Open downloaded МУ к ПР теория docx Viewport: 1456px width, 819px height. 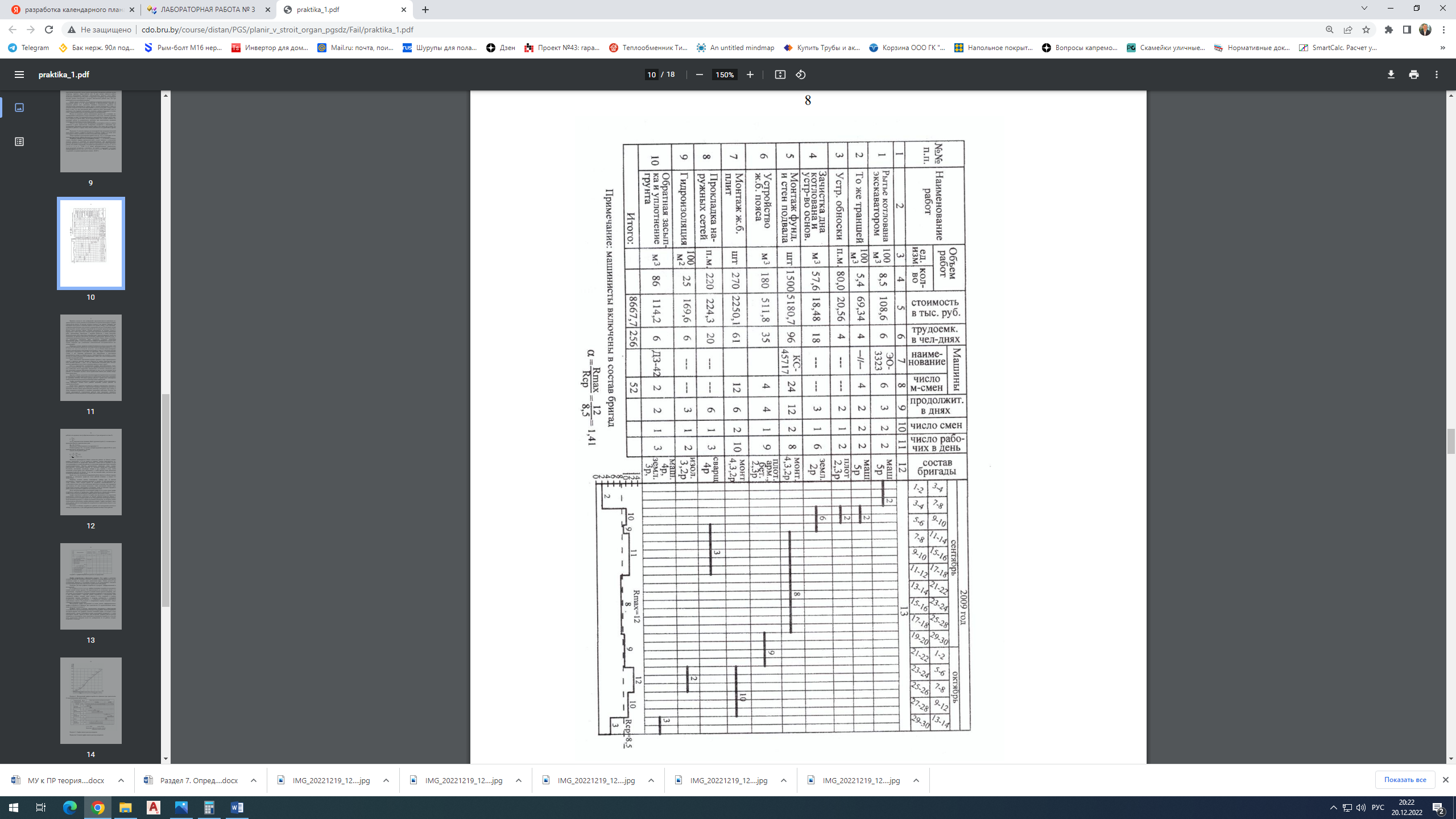point(59,780)
